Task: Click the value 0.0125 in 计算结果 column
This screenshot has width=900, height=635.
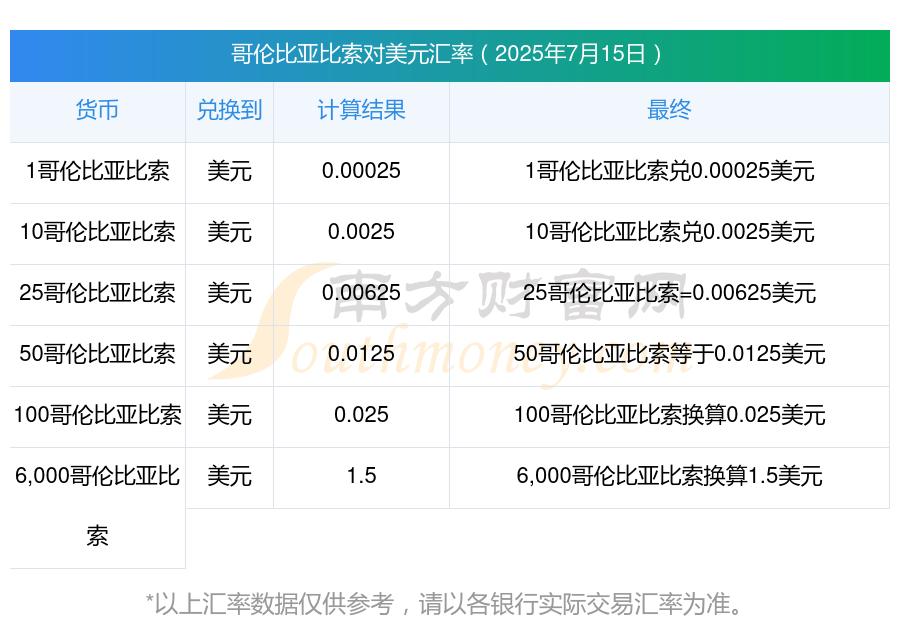Action: tap(362, 354)
